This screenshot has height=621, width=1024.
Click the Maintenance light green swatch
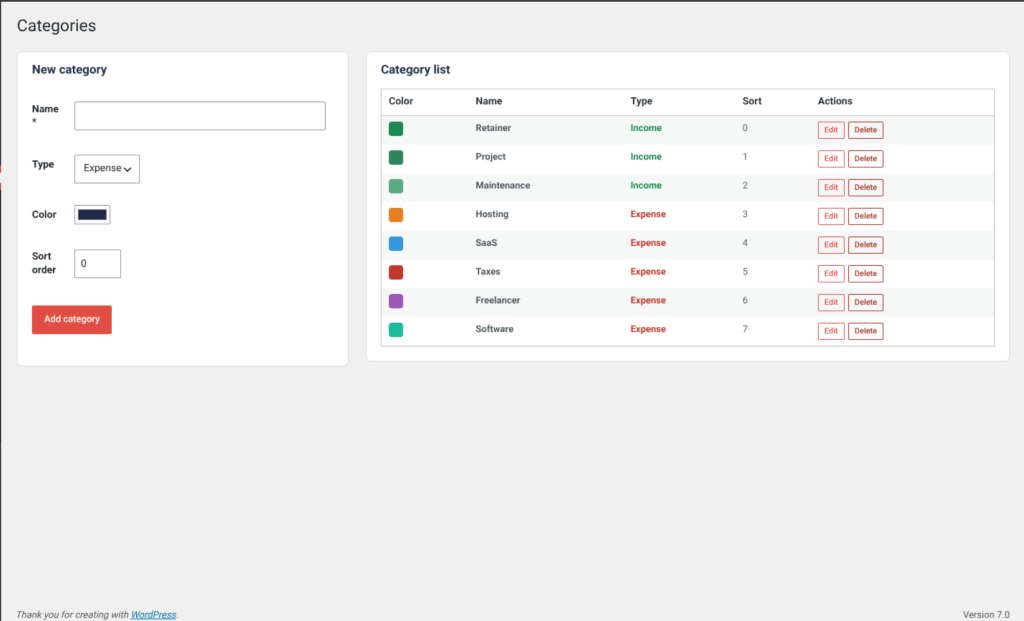click(396, 186)
